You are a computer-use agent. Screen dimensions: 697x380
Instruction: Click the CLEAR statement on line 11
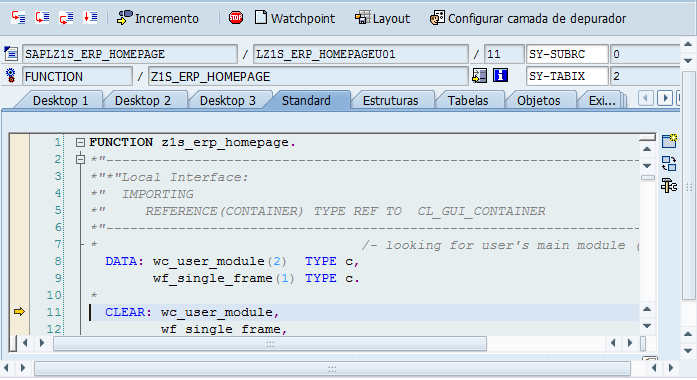point(192,312)
